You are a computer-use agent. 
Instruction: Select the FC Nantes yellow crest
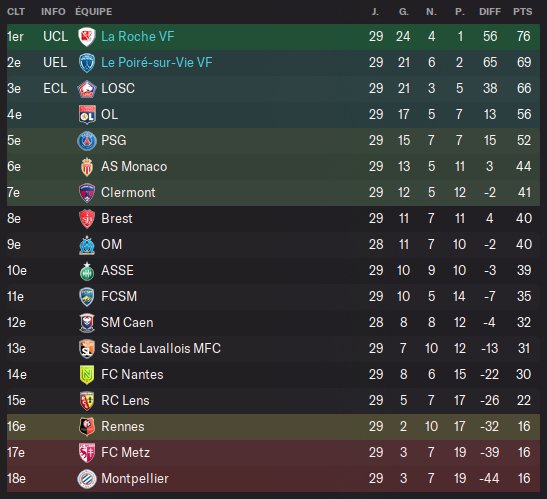click(87, 375)
